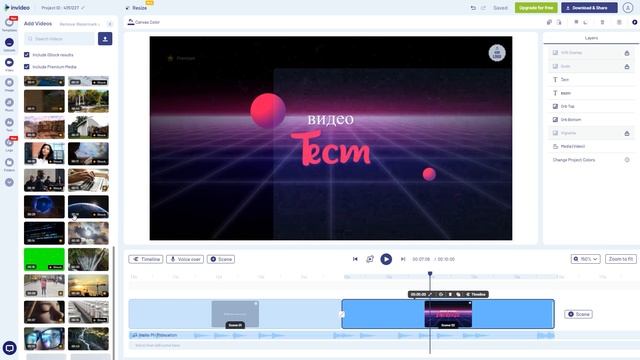The height and width of the screenshot is (360, 640).
Task: Duplicate scene via popup copy icon
Action: pos(458,294)
